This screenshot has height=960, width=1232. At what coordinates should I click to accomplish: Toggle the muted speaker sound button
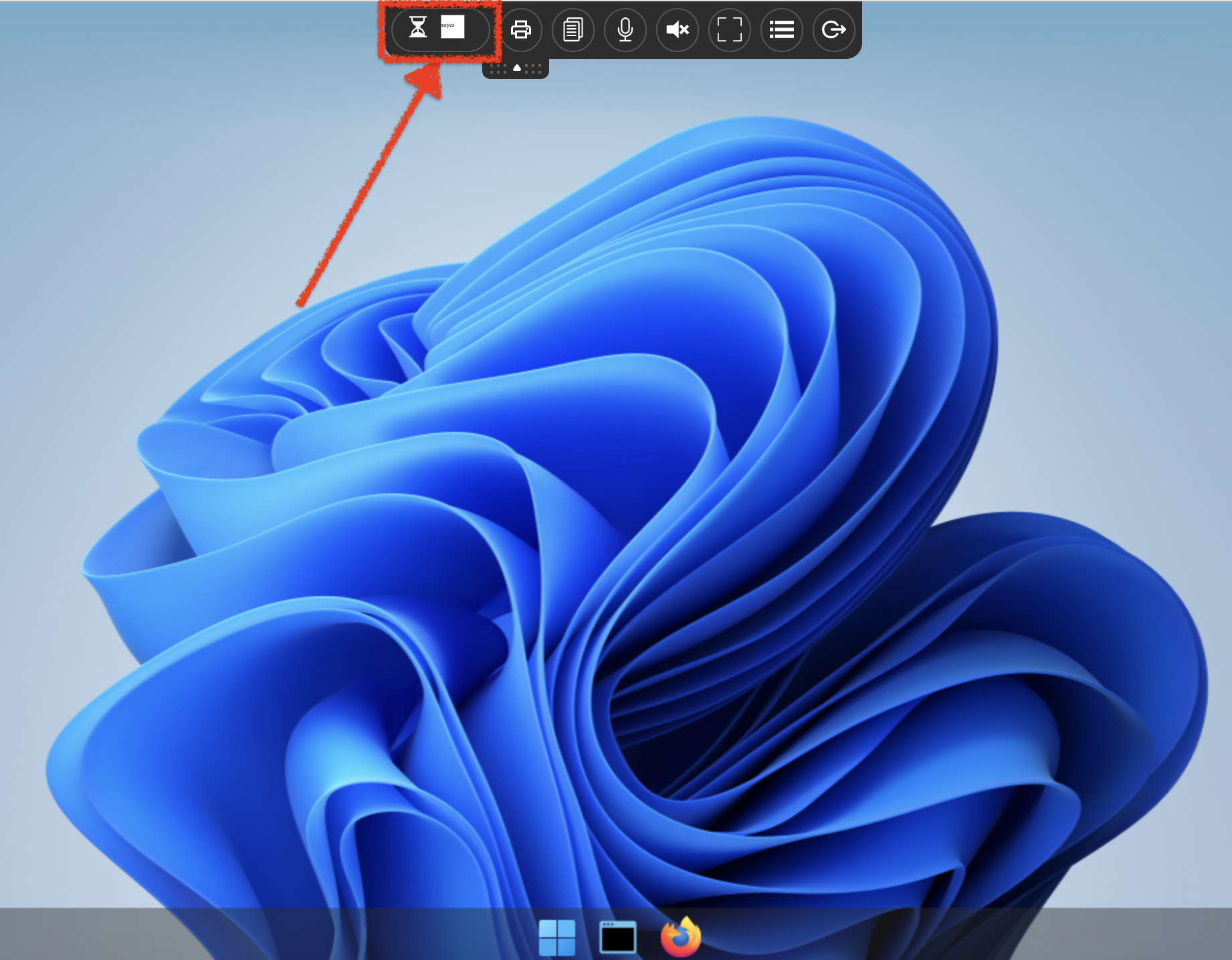[x=678, y=29]
